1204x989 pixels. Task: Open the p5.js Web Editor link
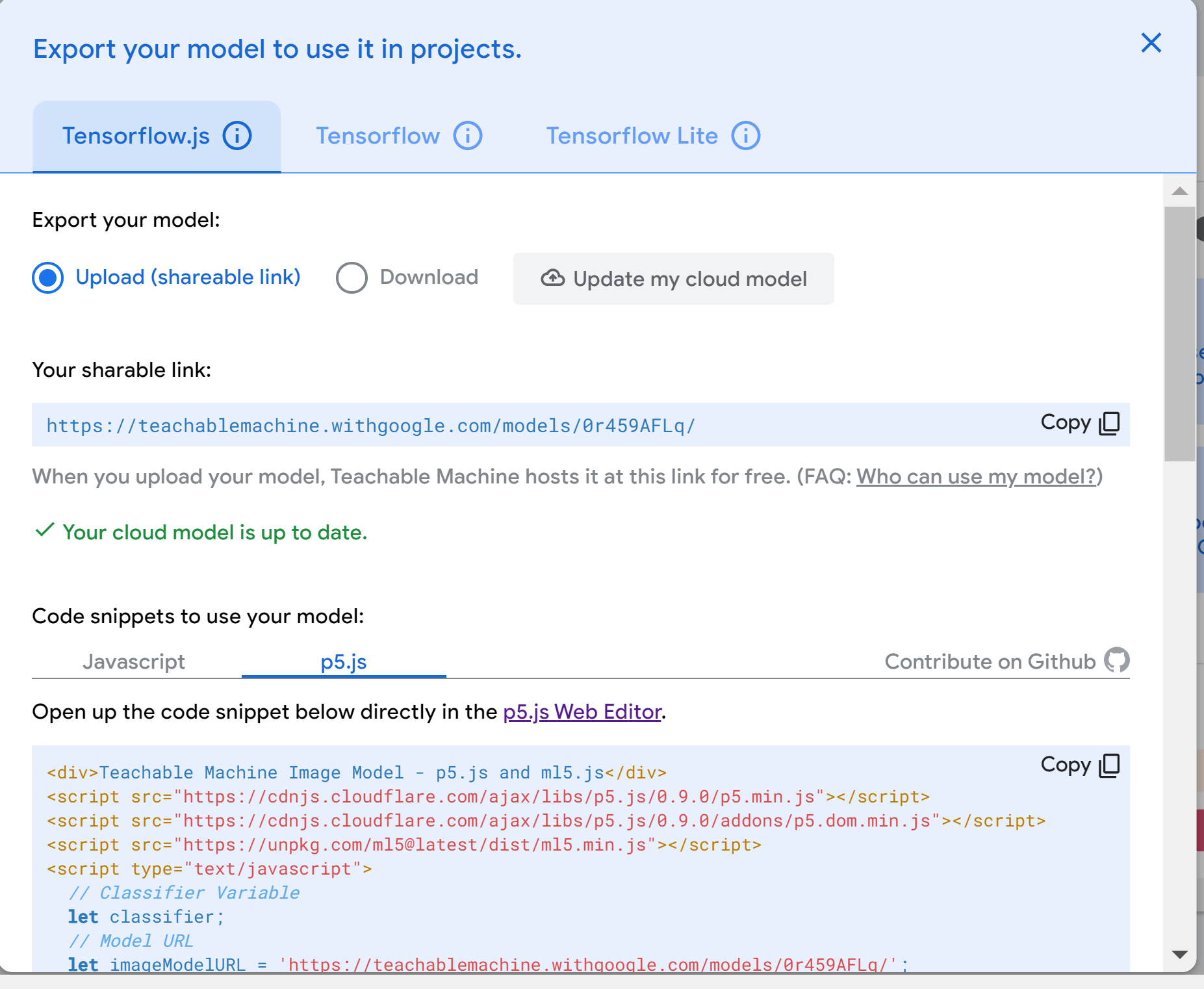click(582, 712)
